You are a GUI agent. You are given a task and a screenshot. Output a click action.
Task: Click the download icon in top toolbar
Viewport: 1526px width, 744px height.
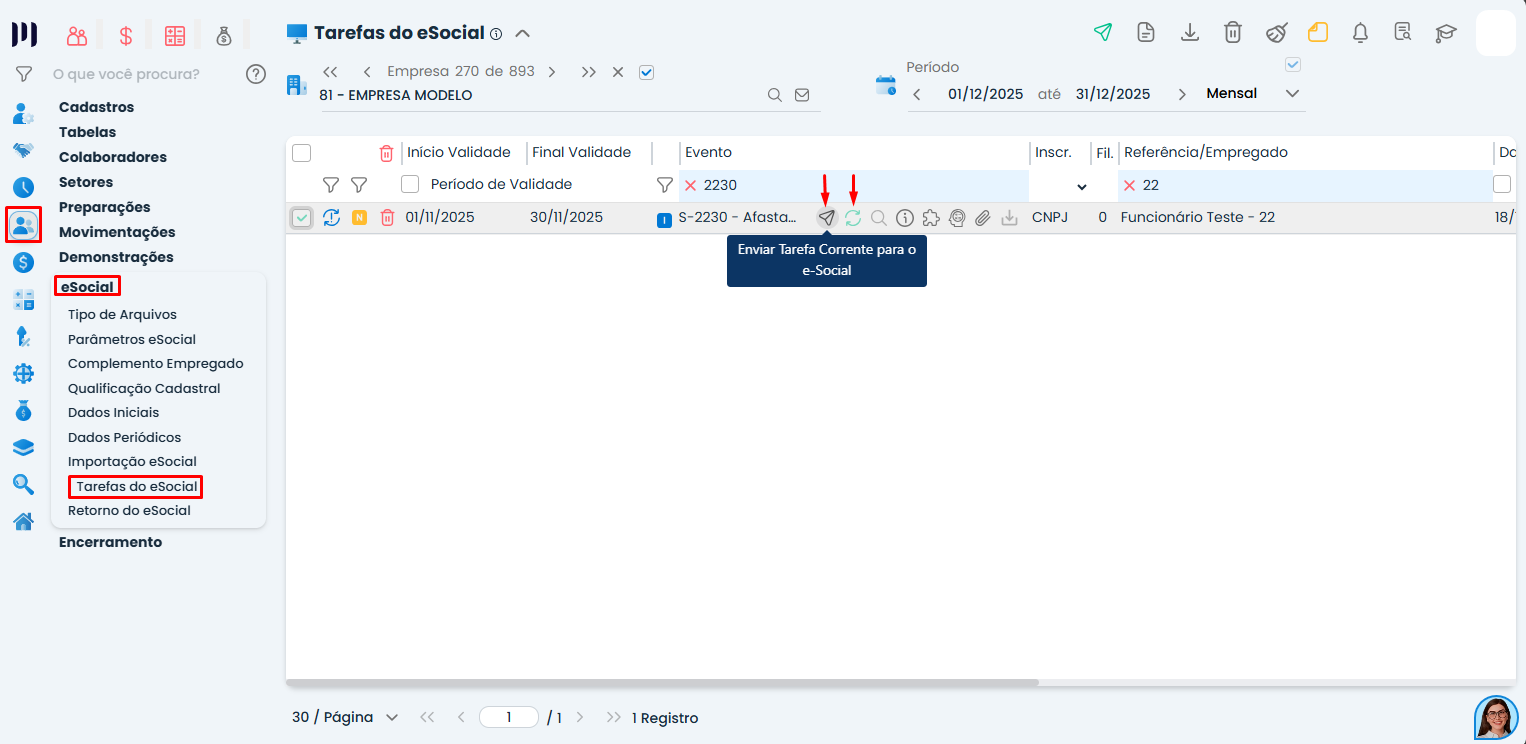(x=1190, y=32)
